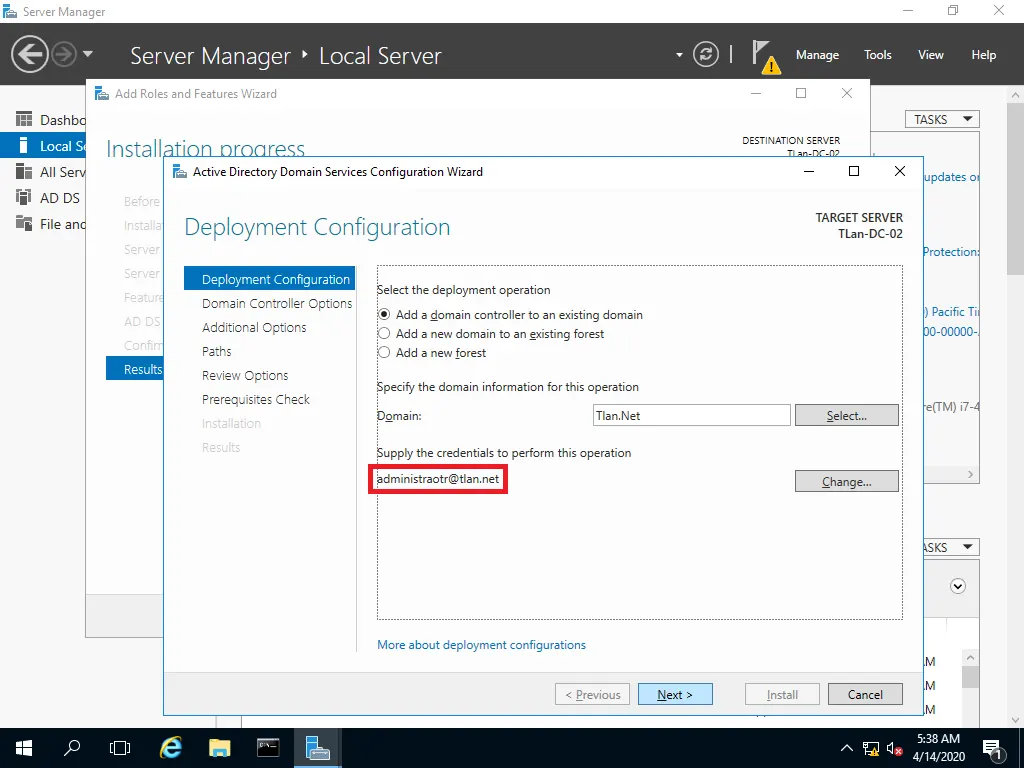Image resolution: width=1024 pixels, height=768 pixels.
Task: Select the 'Add a new forest' option
Action: point(385,353)
